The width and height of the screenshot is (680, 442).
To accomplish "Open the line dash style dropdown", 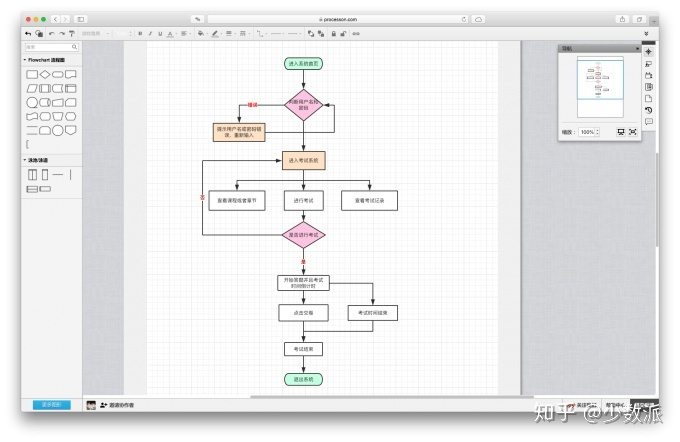I will 244,33.
